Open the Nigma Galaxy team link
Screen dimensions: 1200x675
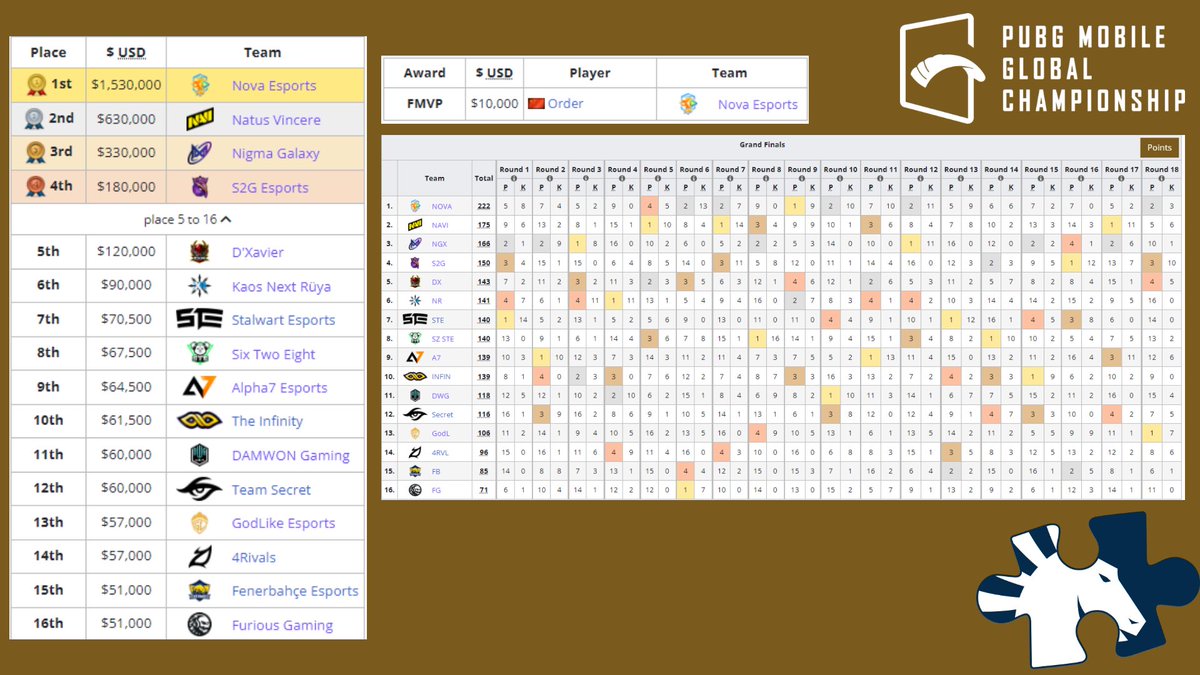[x=275, y=154]
